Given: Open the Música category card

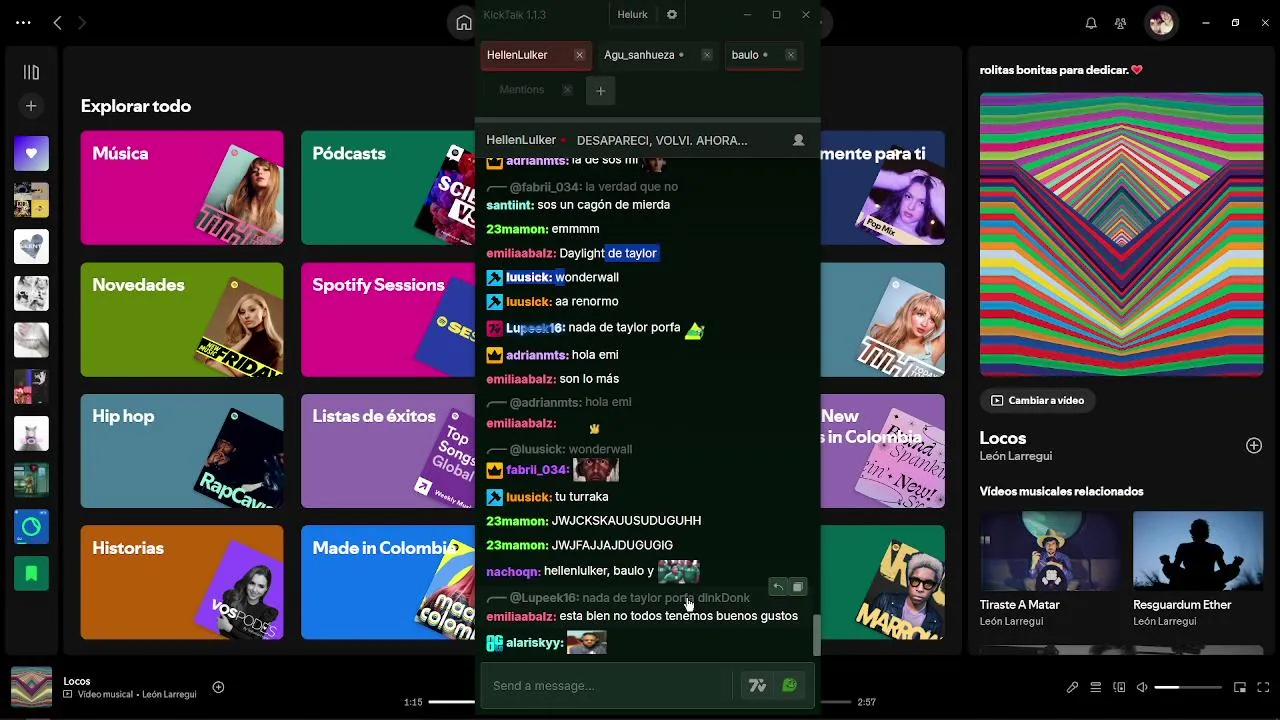Looking at the screenshot, I should 182,188.
